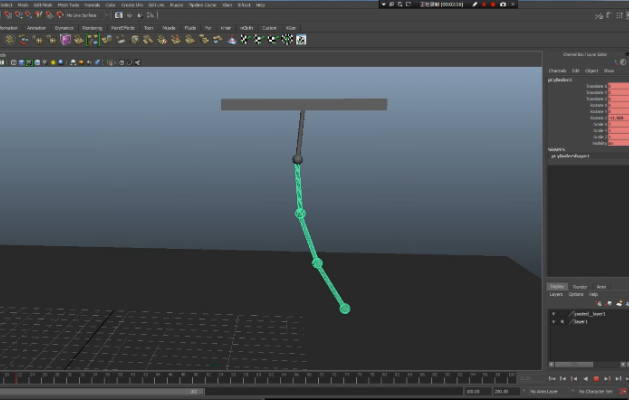Click the green-bracketed shelf icon

pyautogui.click(x=93, y=39)
